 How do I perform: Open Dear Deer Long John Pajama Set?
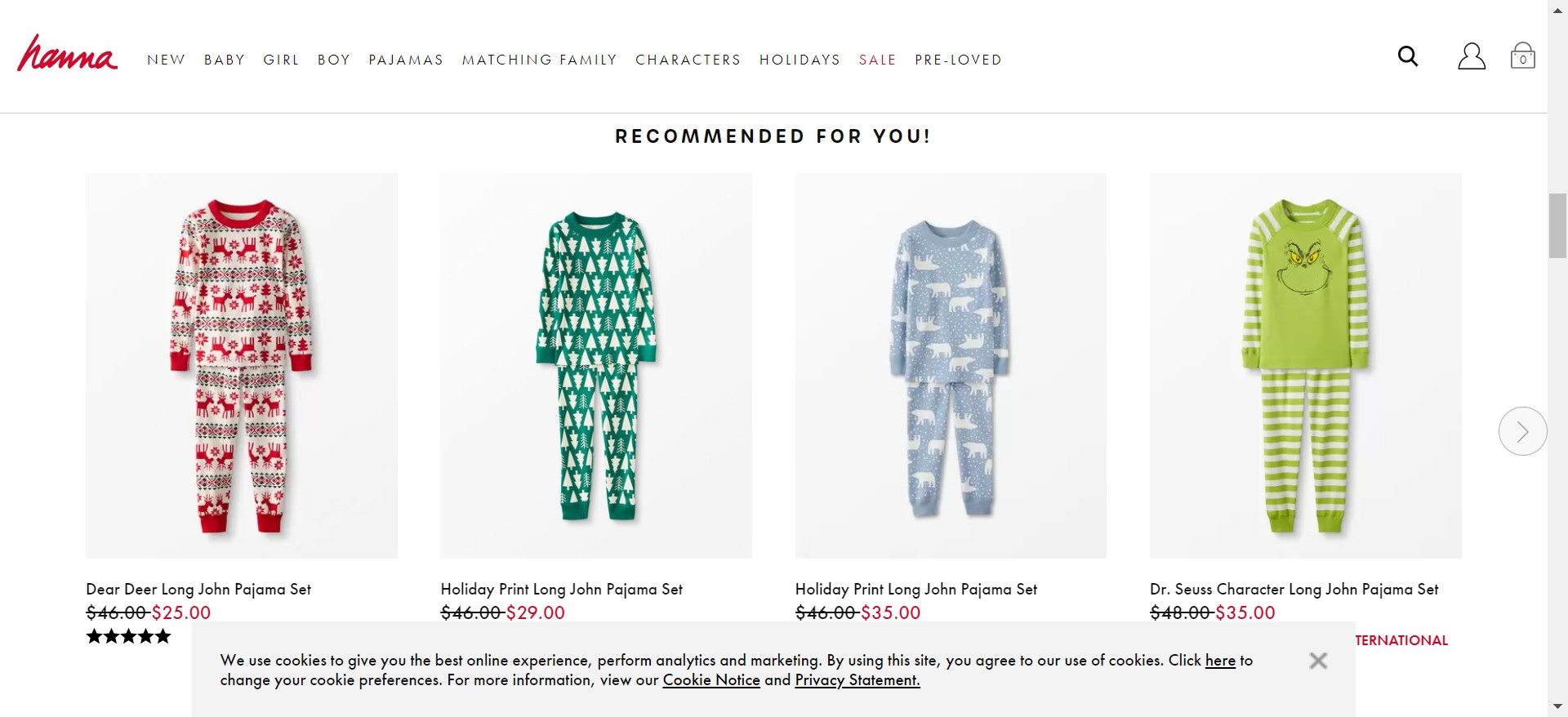pos(198,589)
